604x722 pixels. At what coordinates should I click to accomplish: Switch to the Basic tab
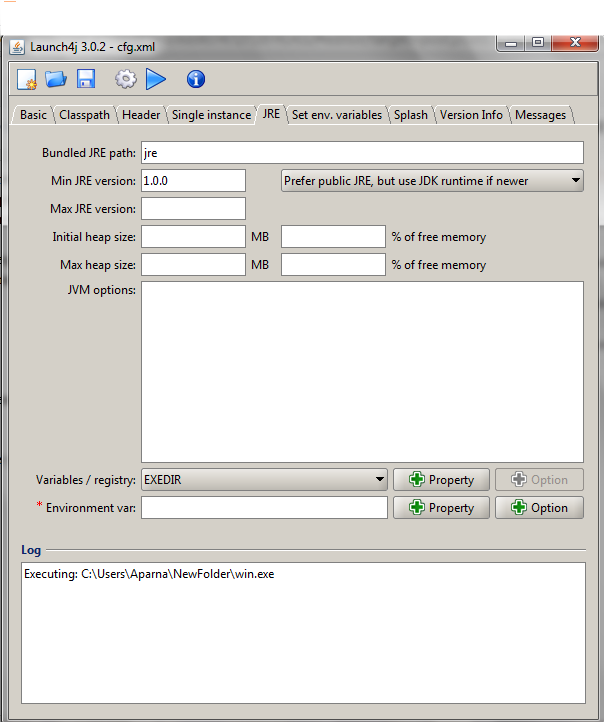point(33,115)
